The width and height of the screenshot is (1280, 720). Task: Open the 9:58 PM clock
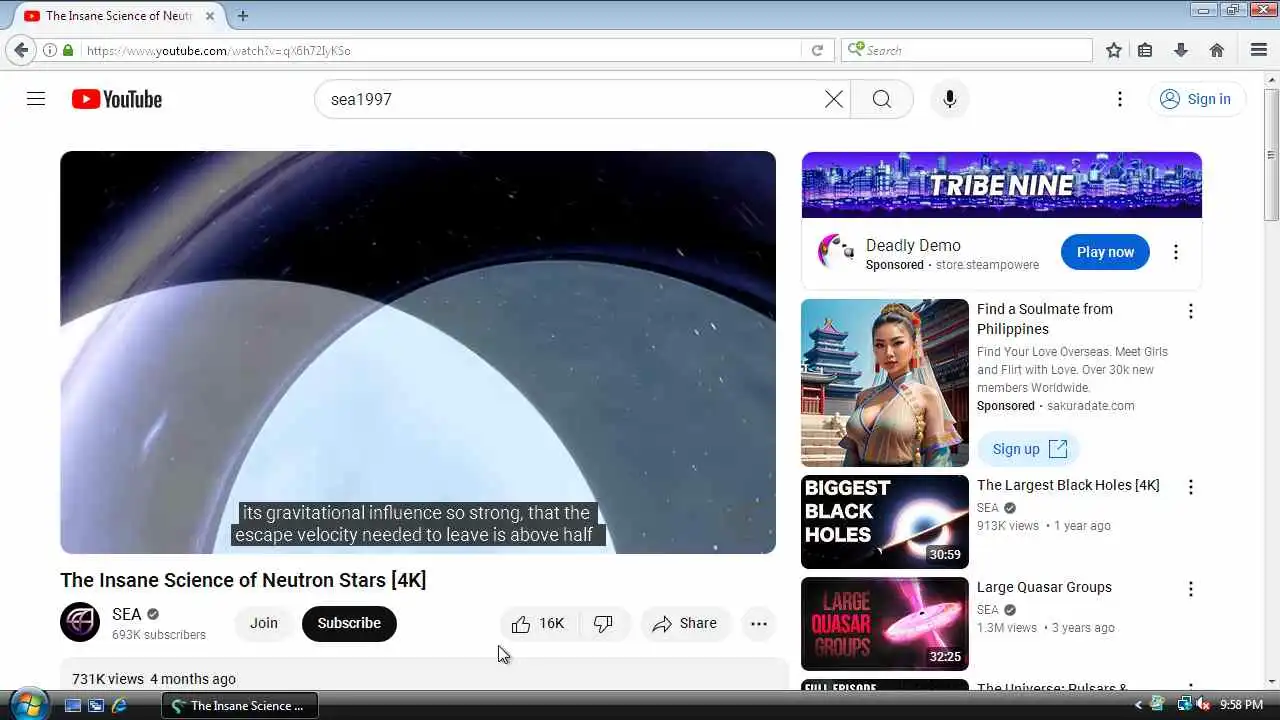click(1241, 705)
